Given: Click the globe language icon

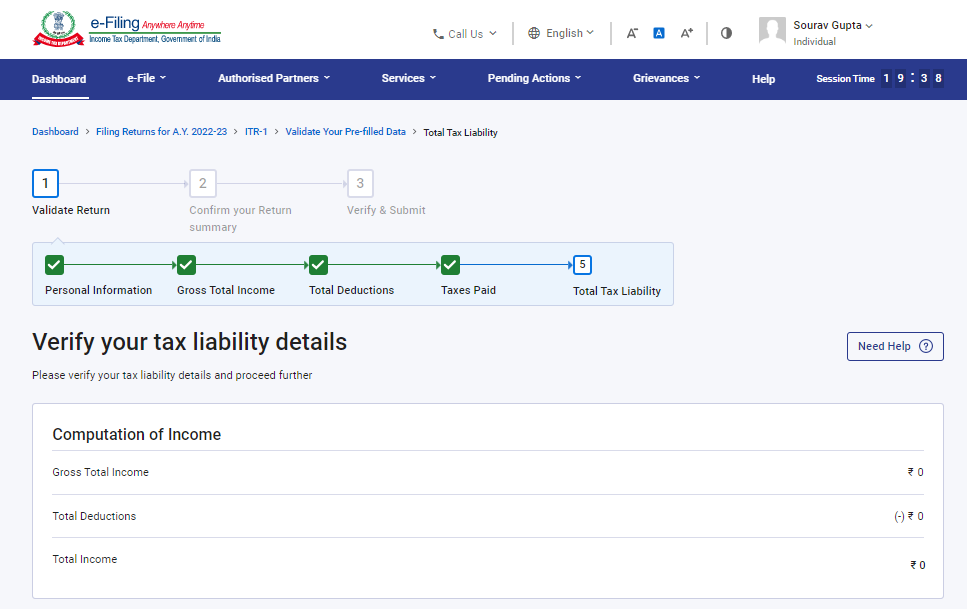Looking at the screenshot, I should pos(534,33).
